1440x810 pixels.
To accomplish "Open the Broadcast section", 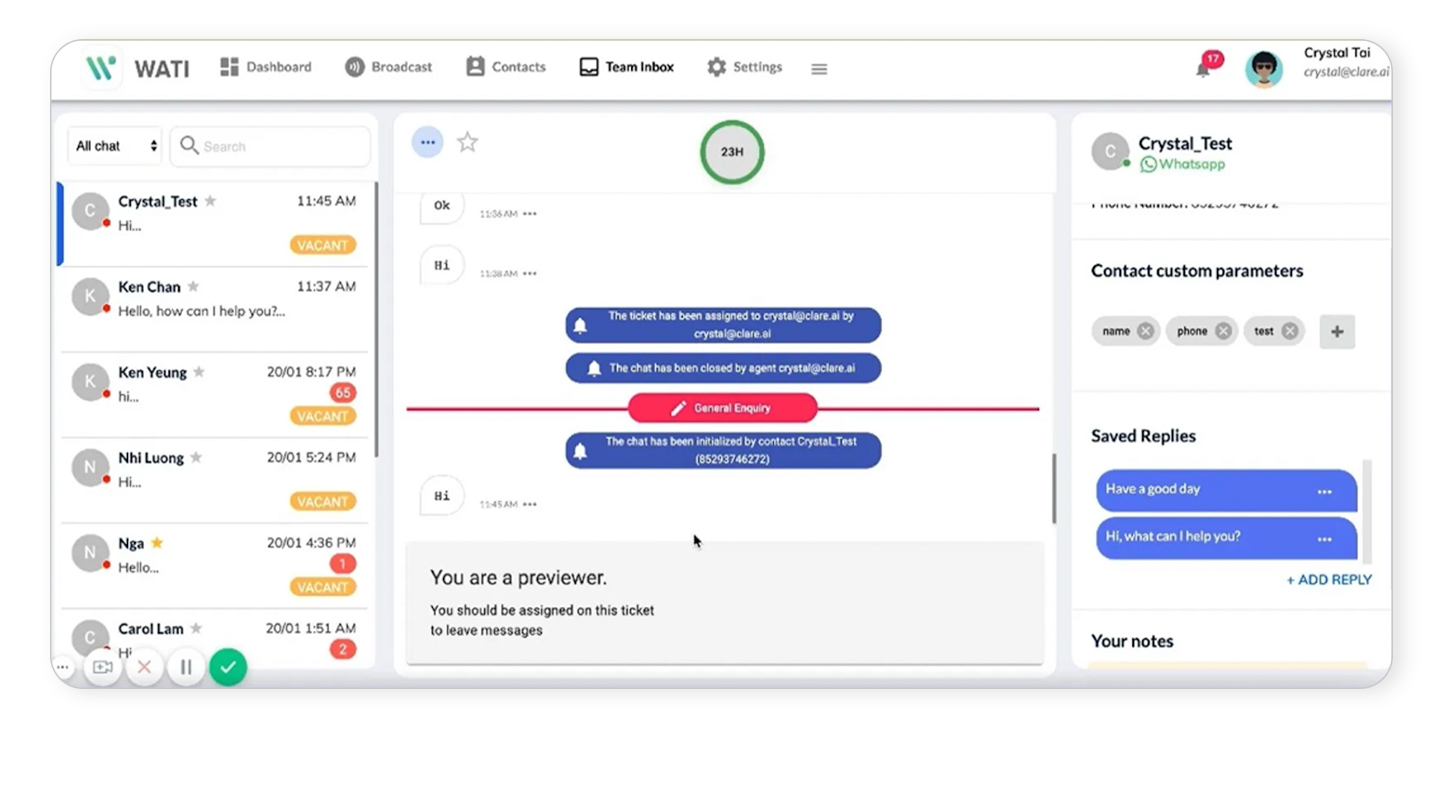I will pyautogui.click(x=388, y=66).
